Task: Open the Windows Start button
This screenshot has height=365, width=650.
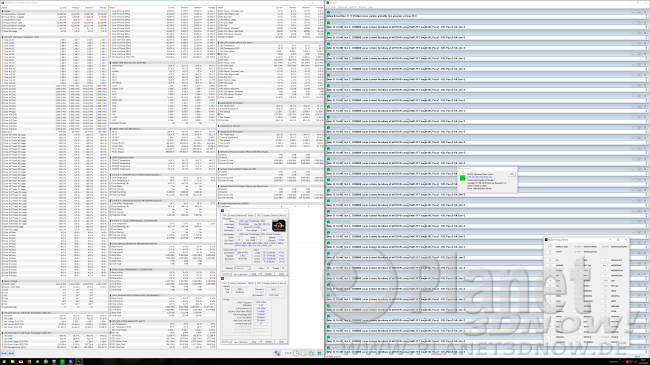Action: tap(4, 362)
